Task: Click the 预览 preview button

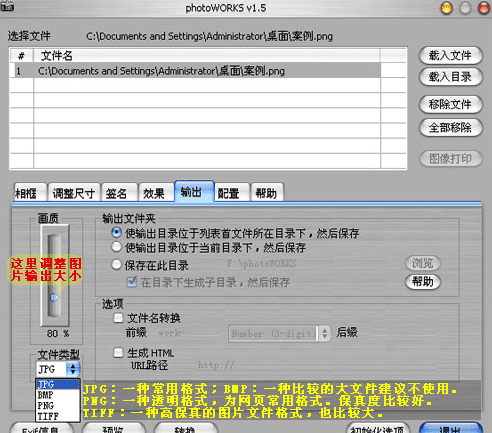Action: [114, 429]
